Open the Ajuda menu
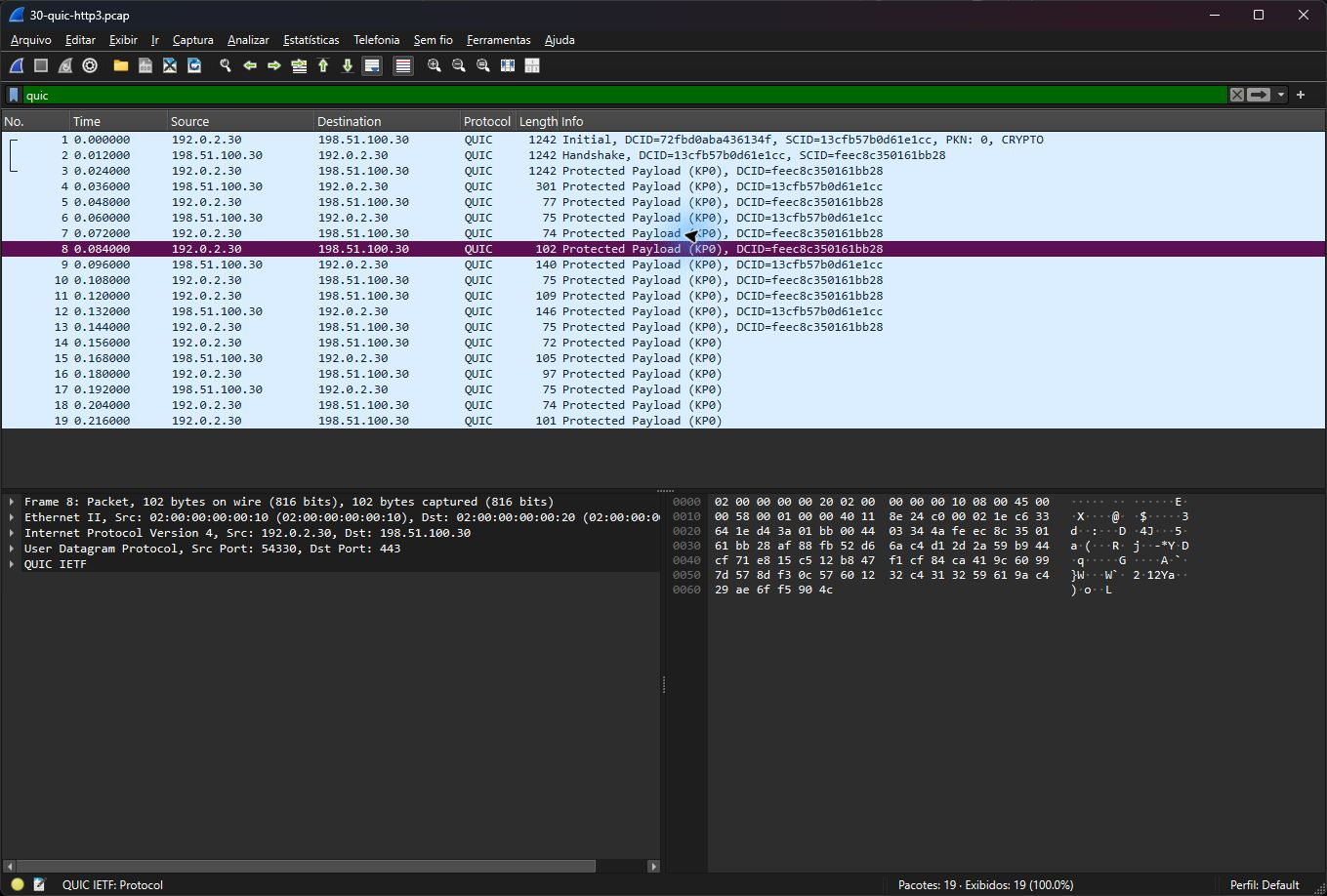Viewport: 1327px width, 896px height. pyautogui.click(x=560, y=40)
